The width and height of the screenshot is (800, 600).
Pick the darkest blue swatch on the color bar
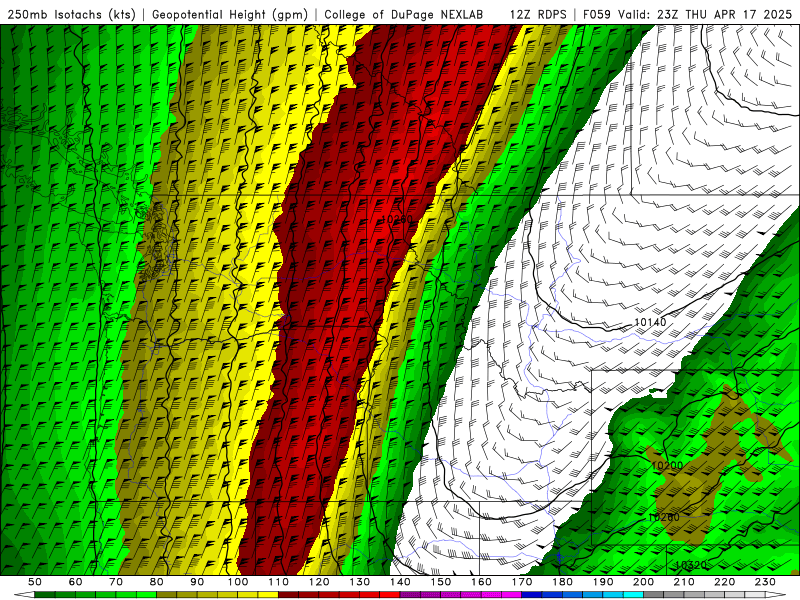click(532, 594)
